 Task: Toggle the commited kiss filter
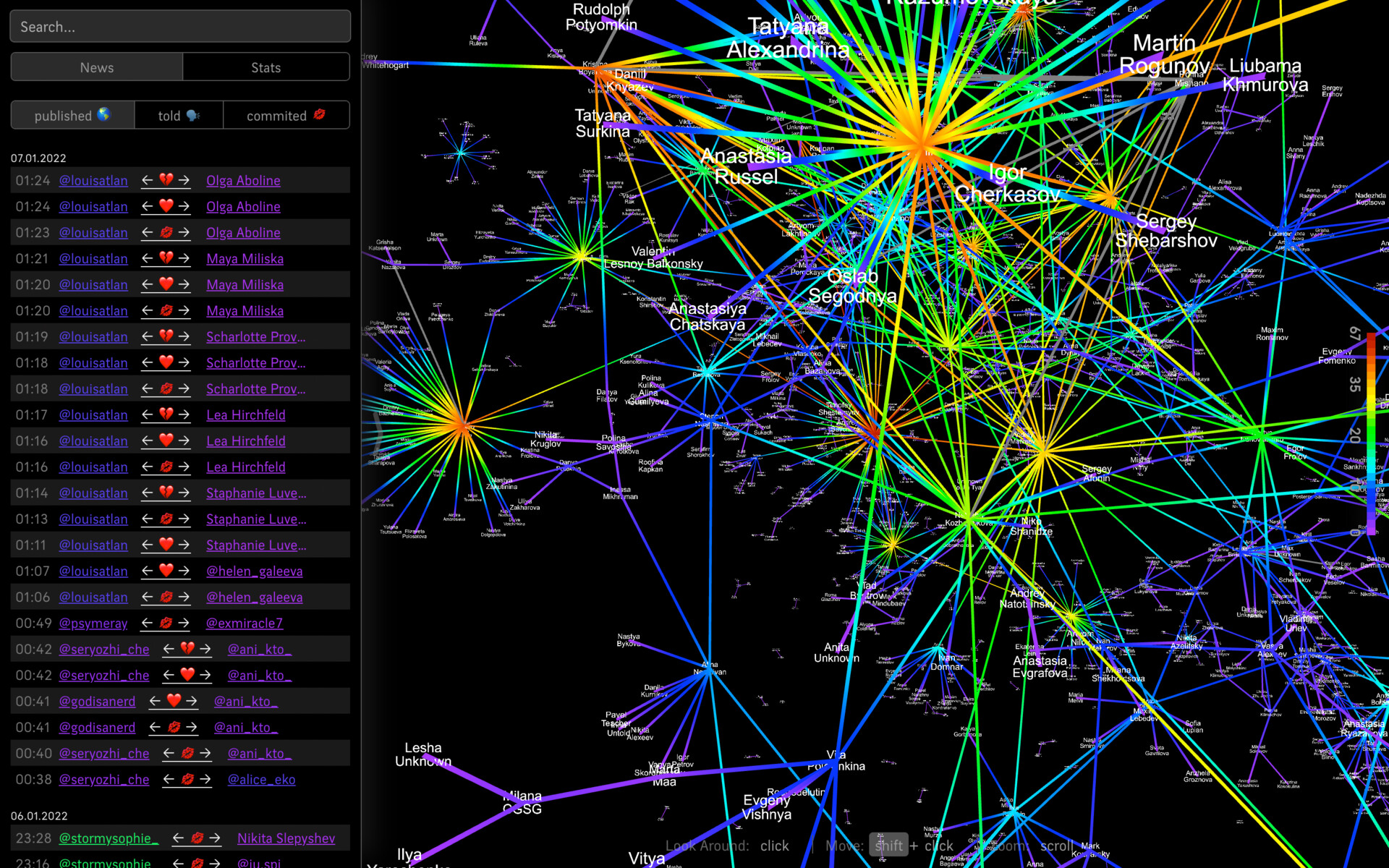[x=286, y=115]
